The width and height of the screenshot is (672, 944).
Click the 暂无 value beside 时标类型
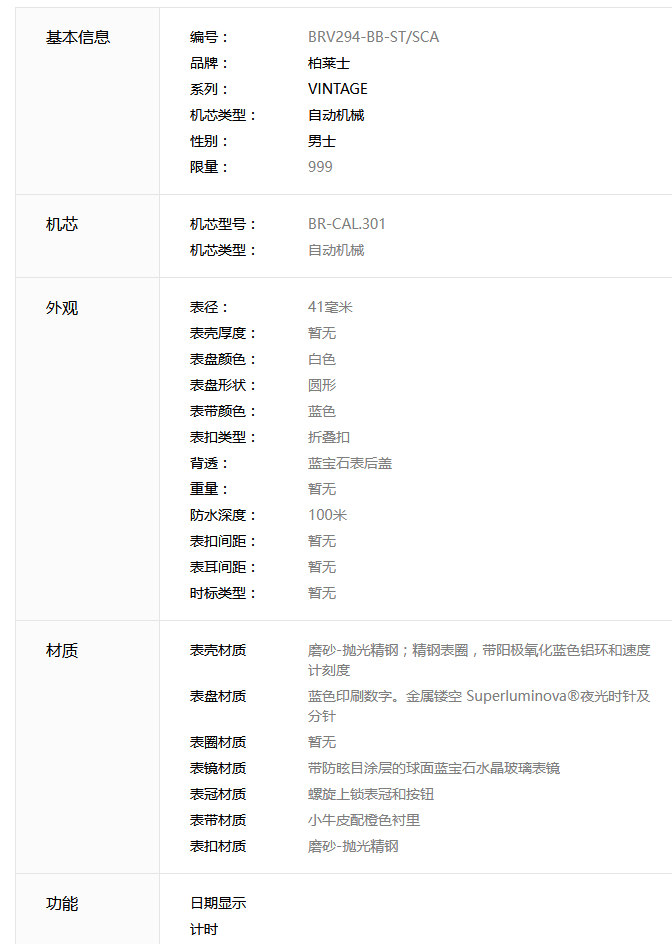pyautogui.click(x=322, y=593)
